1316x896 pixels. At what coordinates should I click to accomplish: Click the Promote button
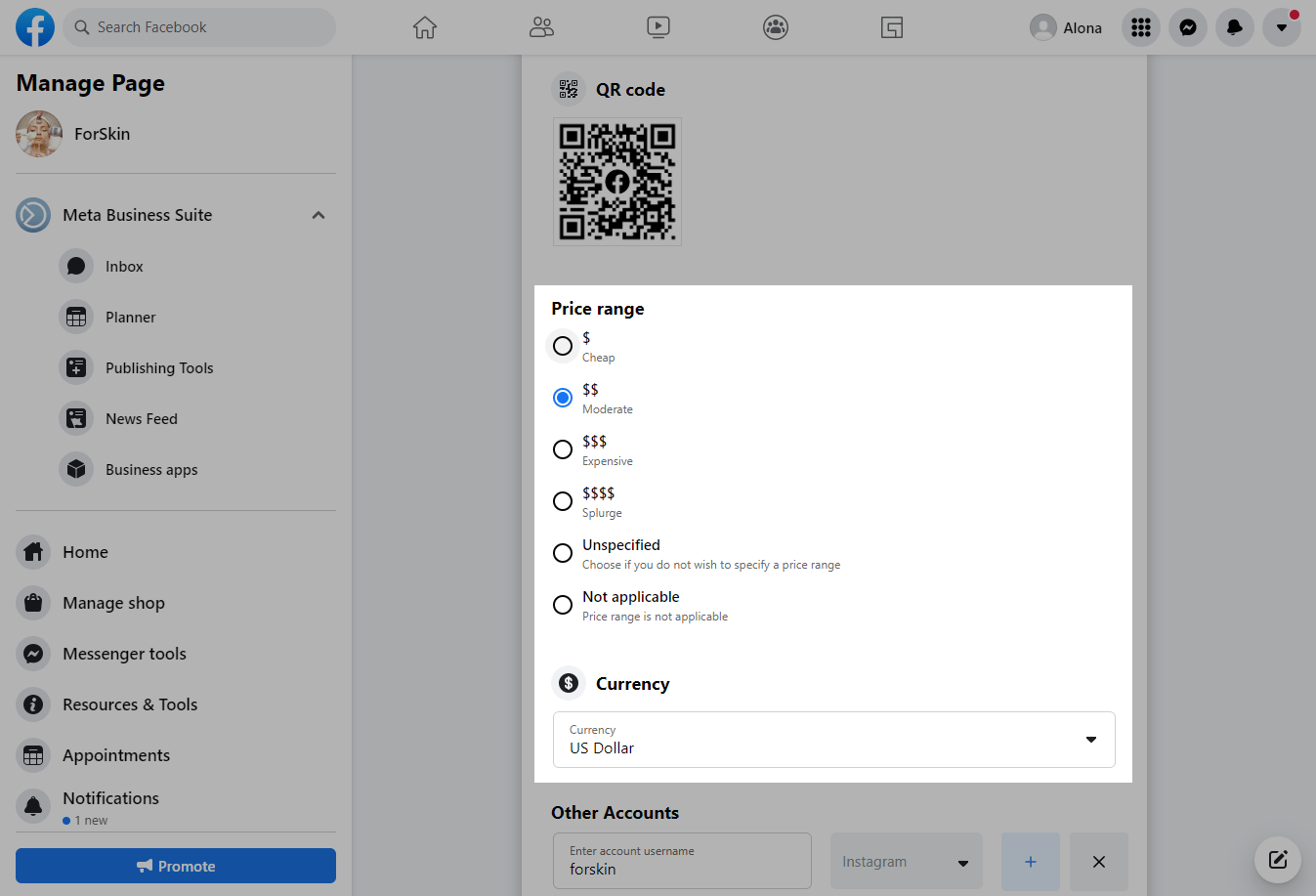tap(176, 866)
